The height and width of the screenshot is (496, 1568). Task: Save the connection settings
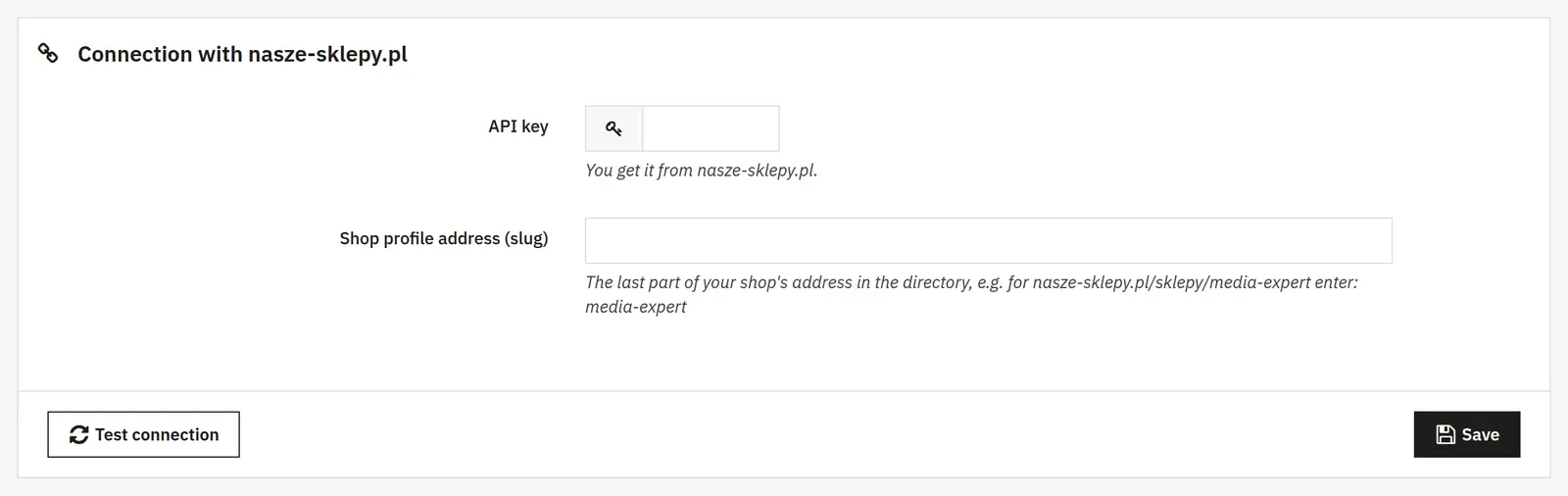(x=1466, y=434)
